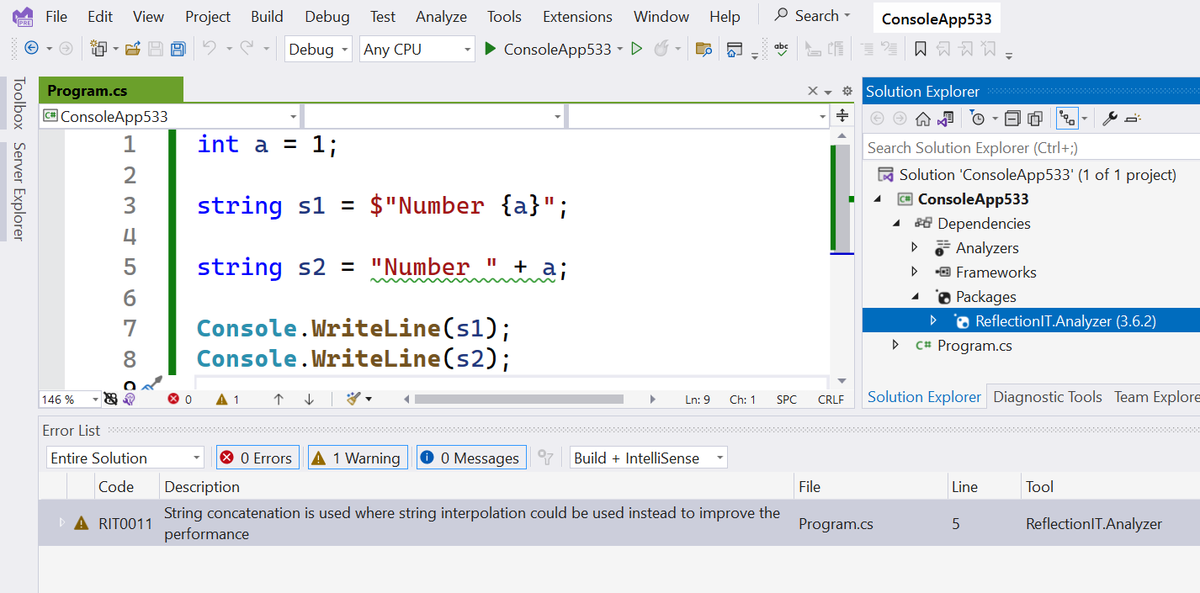Click Collapse All icon in Solution Explorer
The height and width of the screenshot is (593, 1200).
[1012, 119]
